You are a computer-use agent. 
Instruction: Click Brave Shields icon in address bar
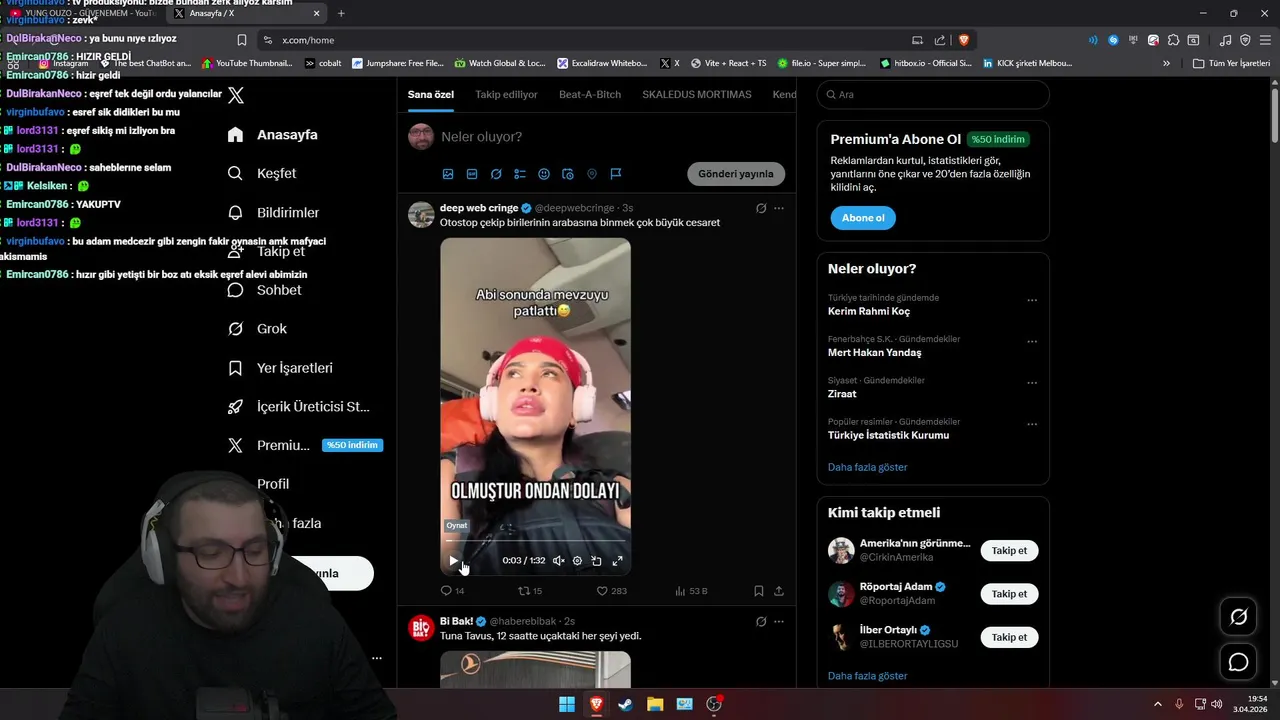tap(964, 40)
